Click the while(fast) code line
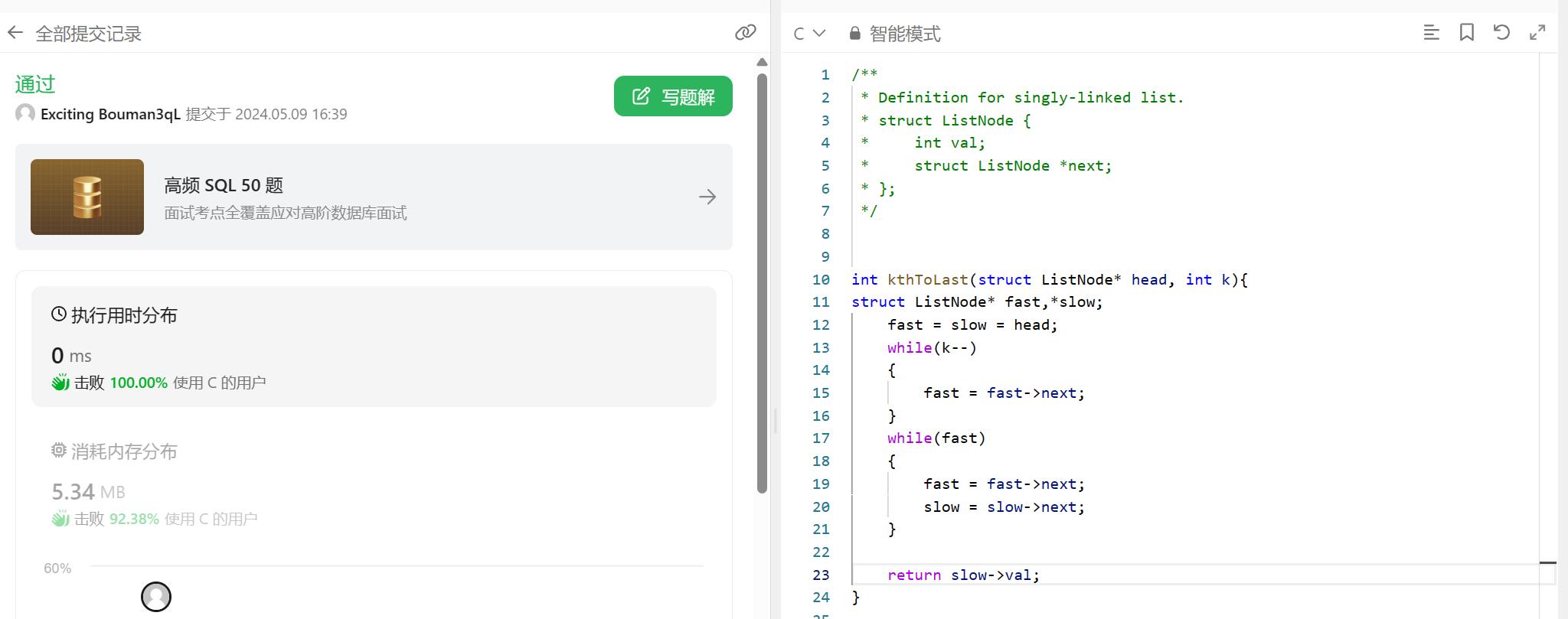 (936, 438)
